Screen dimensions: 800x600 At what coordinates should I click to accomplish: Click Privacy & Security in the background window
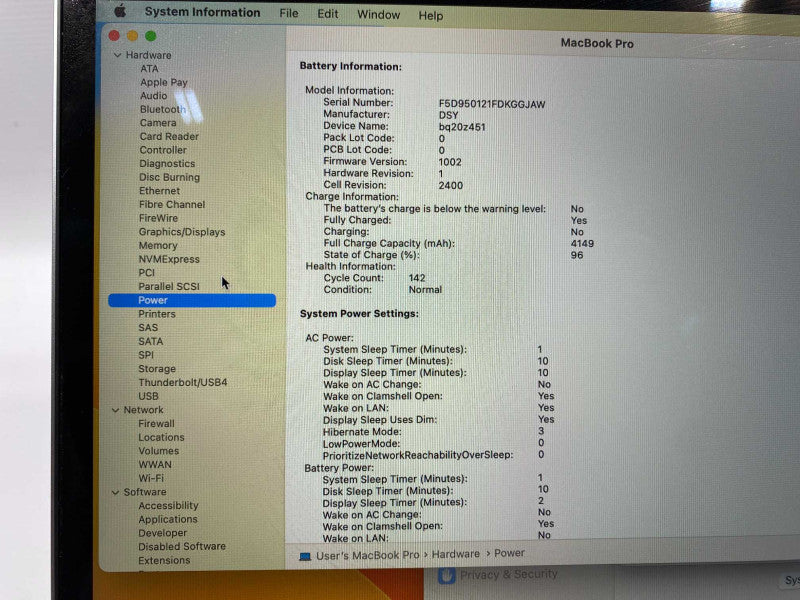click(509, 575)
